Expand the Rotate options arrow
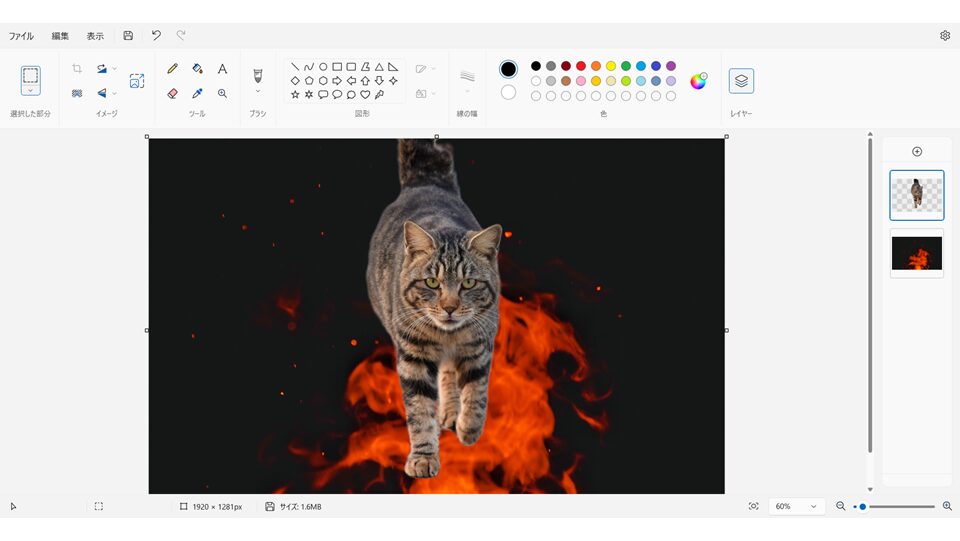Image resolution: width=960 pixels, height=541 pixels. click(x=114, y=69)
